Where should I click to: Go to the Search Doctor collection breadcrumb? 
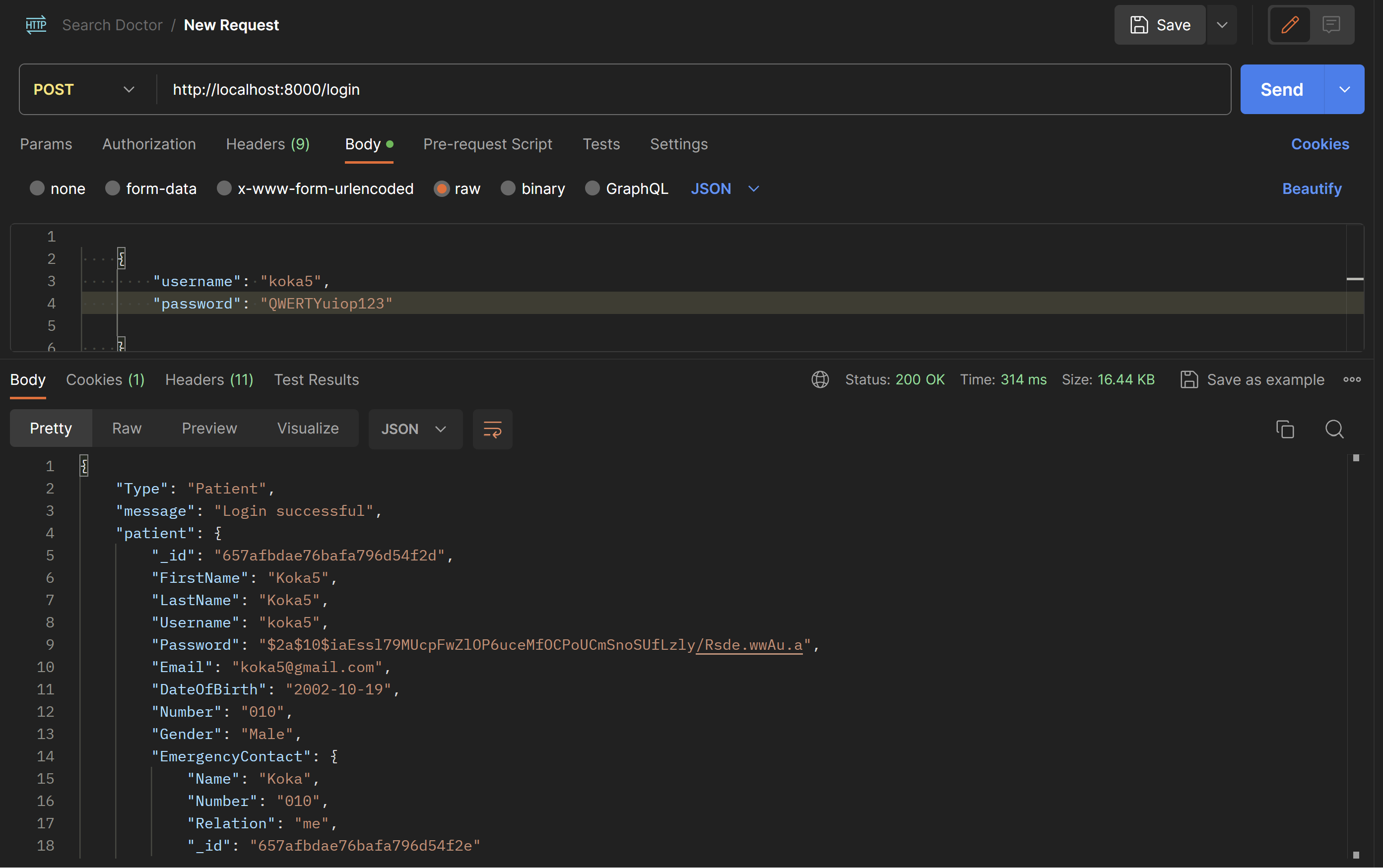coord(113,25)
